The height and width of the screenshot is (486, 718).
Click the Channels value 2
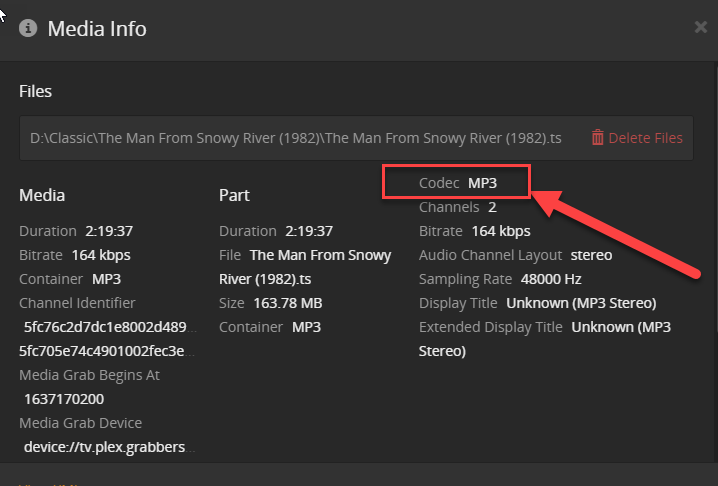pos(492,207)
